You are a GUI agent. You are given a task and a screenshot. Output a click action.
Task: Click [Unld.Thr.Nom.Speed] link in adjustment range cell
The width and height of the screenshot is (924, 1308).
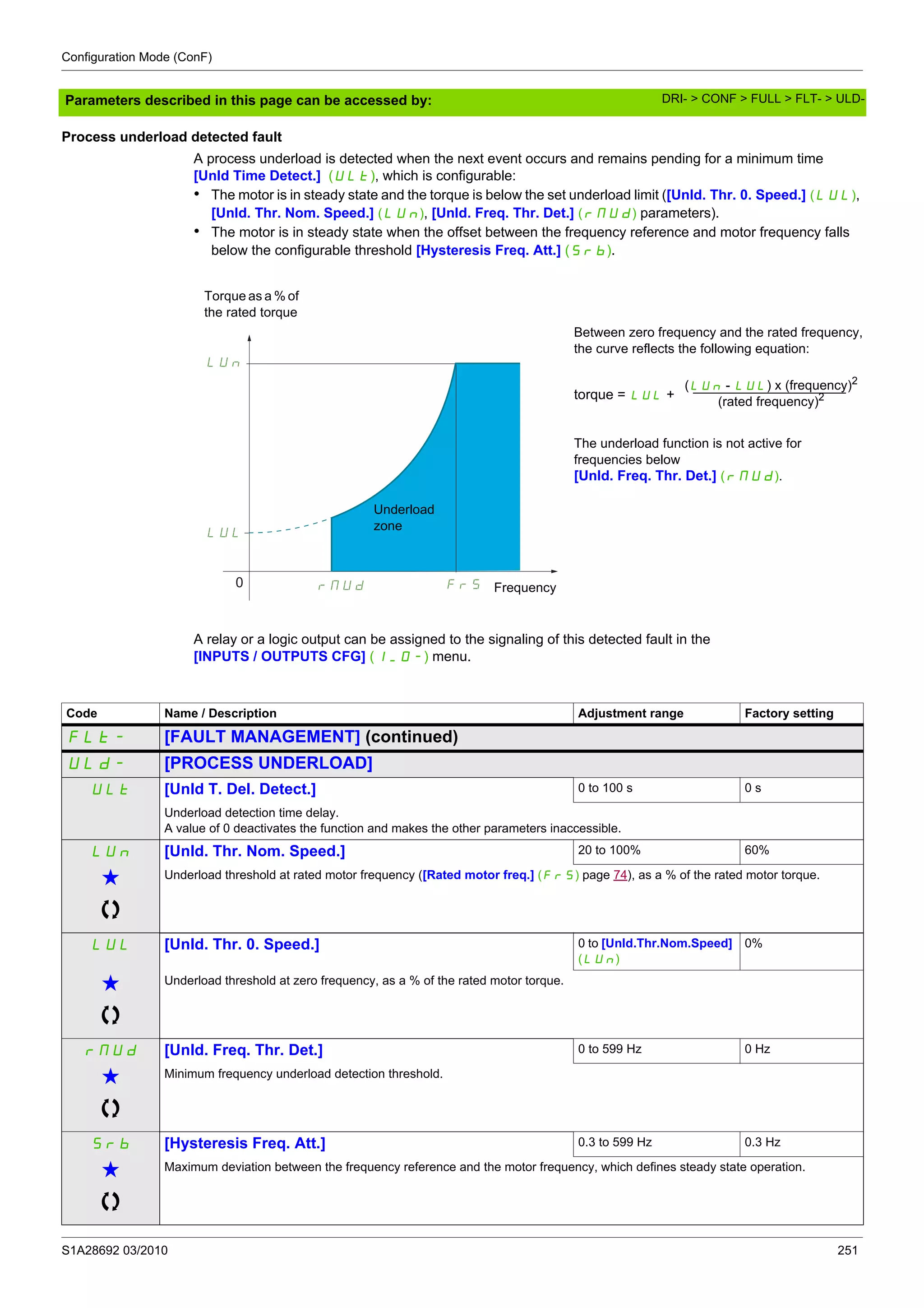(666, 943)
